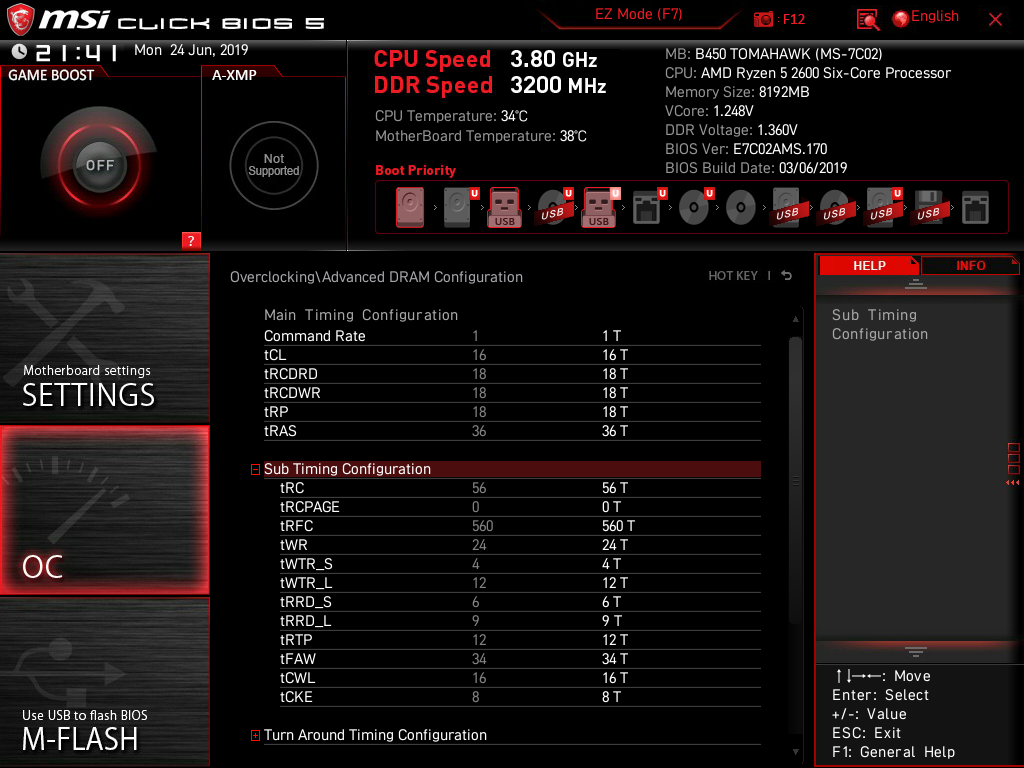Select the plain optical disc boot icon without badges
Image resolution: width=1024 pixels, height=768 pixels.
click(x=741, y=208)
